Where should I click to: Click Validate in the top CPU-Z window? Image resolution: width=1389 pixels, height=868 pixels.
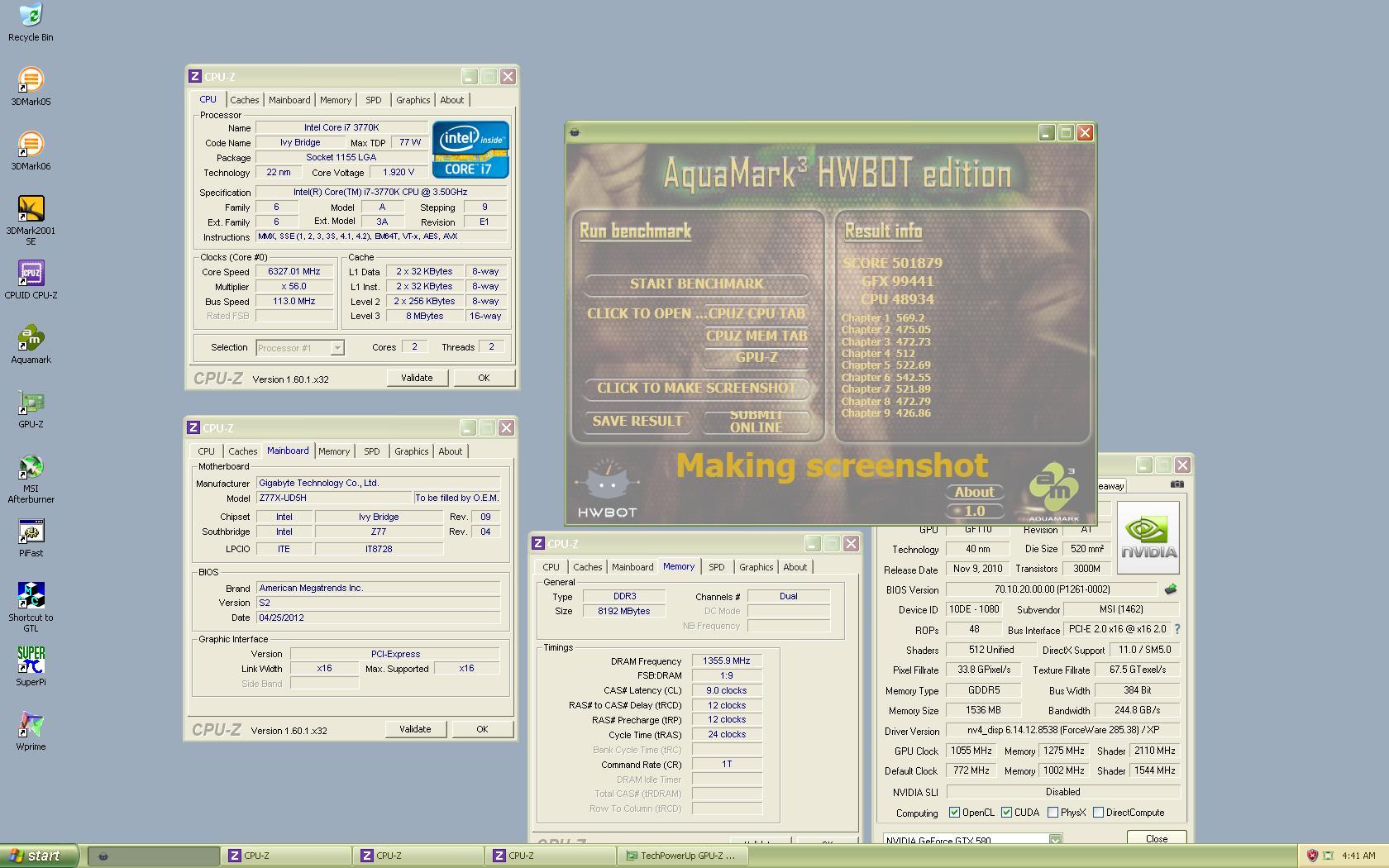point(417,378)
